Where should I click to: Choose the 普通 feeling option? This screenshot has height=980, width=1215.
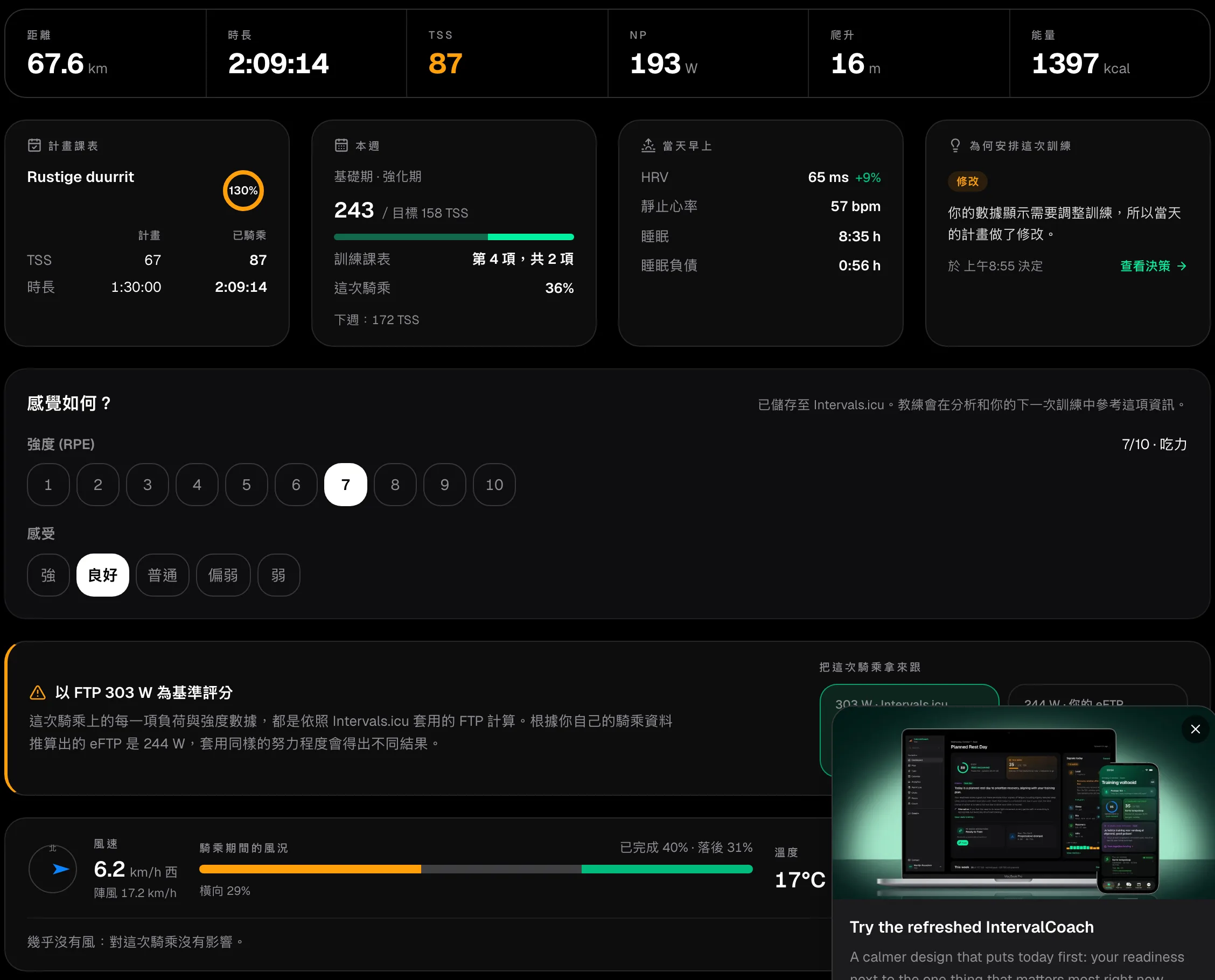(163, 575)
